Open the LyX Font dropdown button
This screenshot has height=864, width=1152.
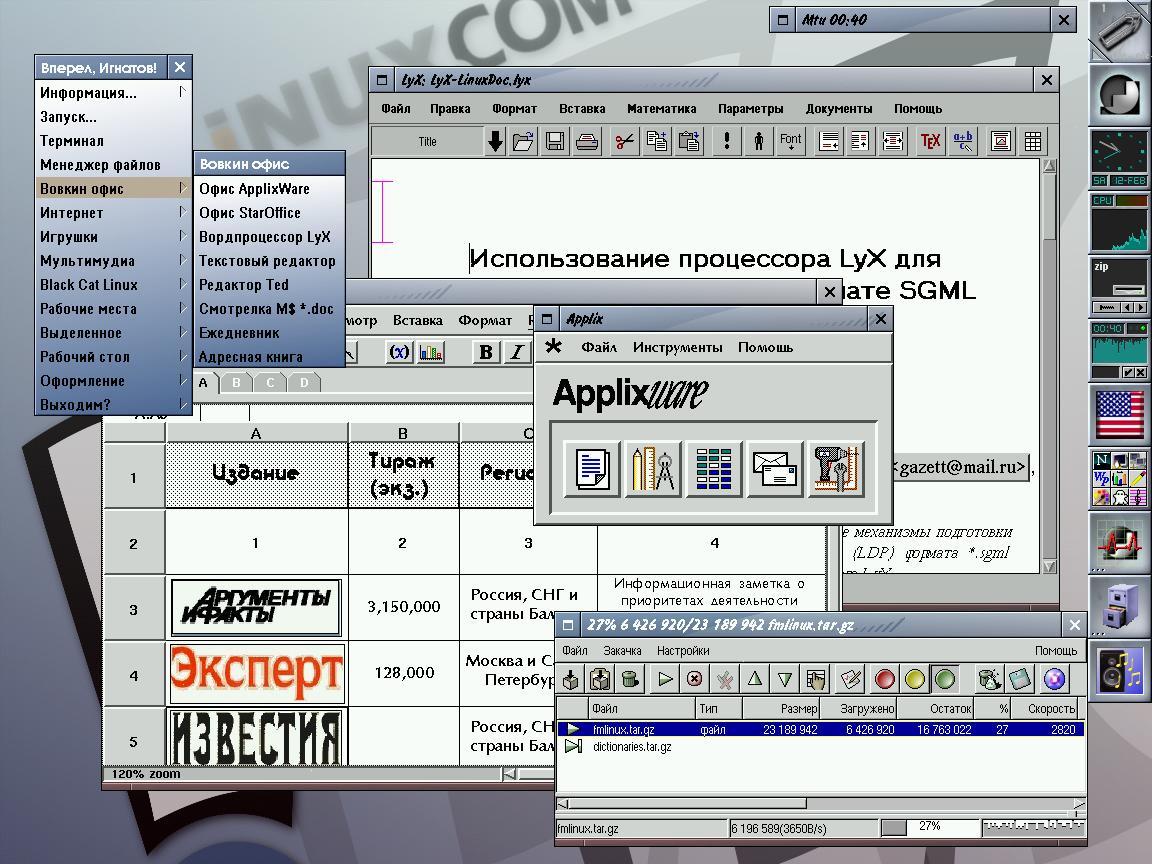coord(791,140)
